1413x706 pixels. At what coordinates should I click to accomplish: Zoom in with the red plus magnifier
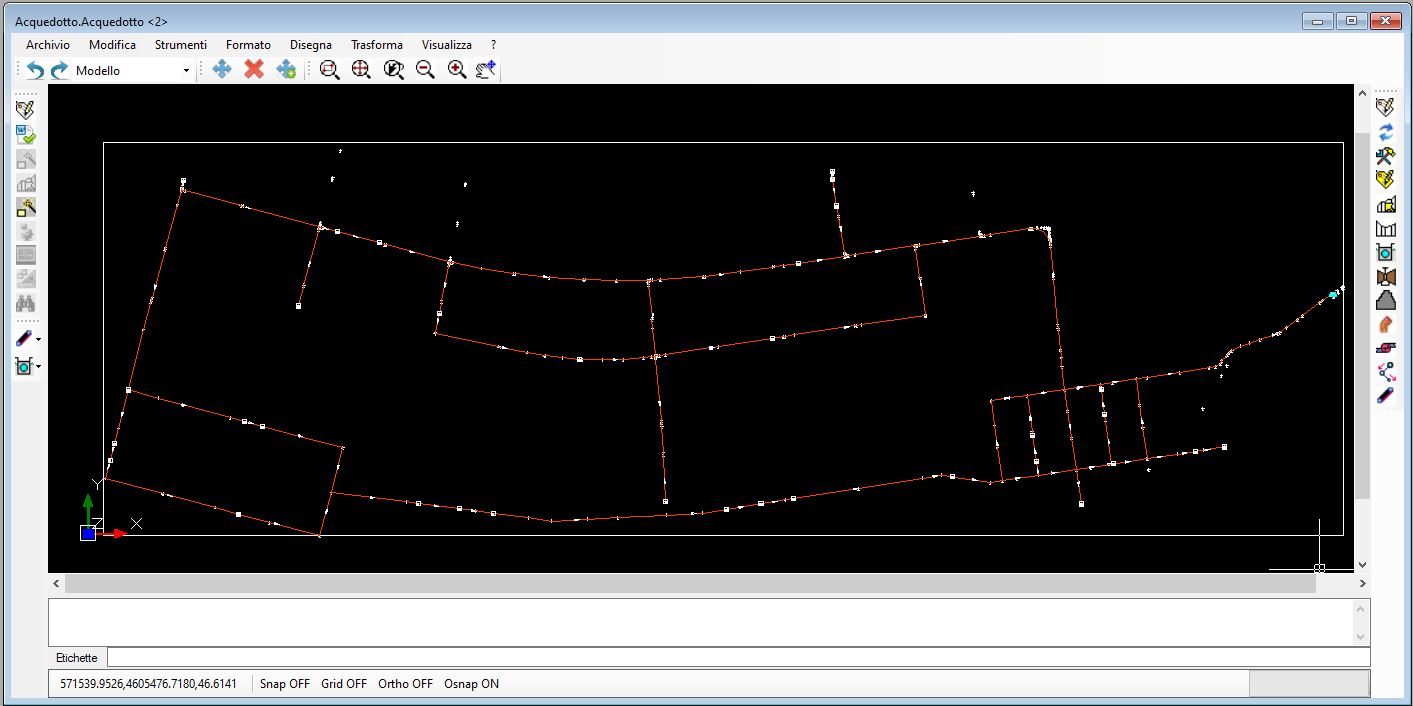coord(457,69)
